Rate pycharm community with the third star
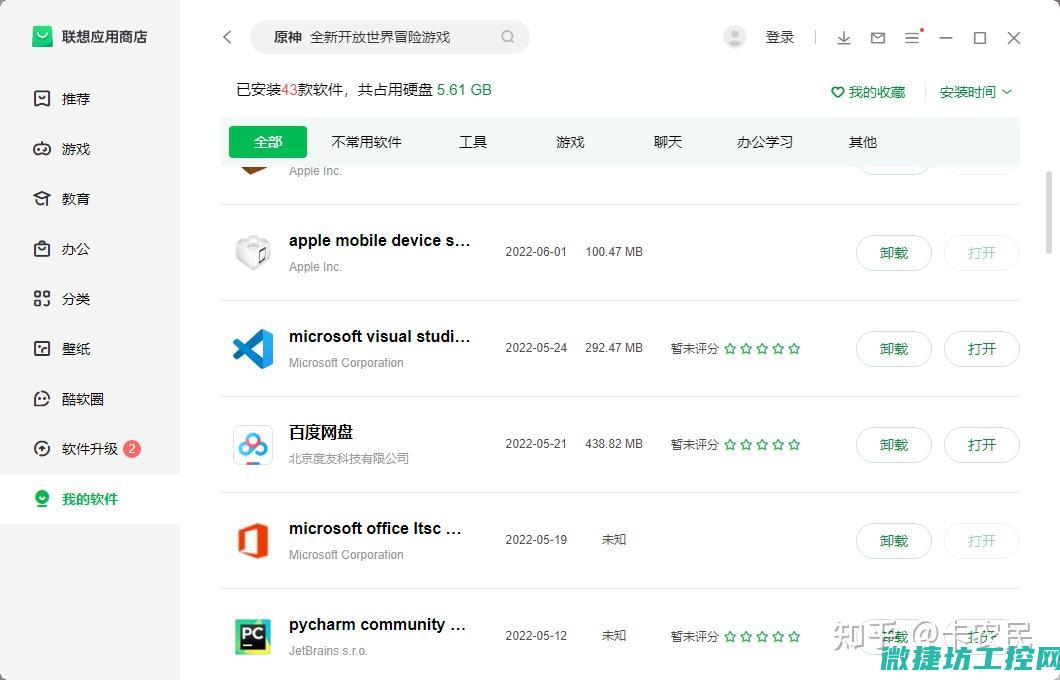 [762, 637]
